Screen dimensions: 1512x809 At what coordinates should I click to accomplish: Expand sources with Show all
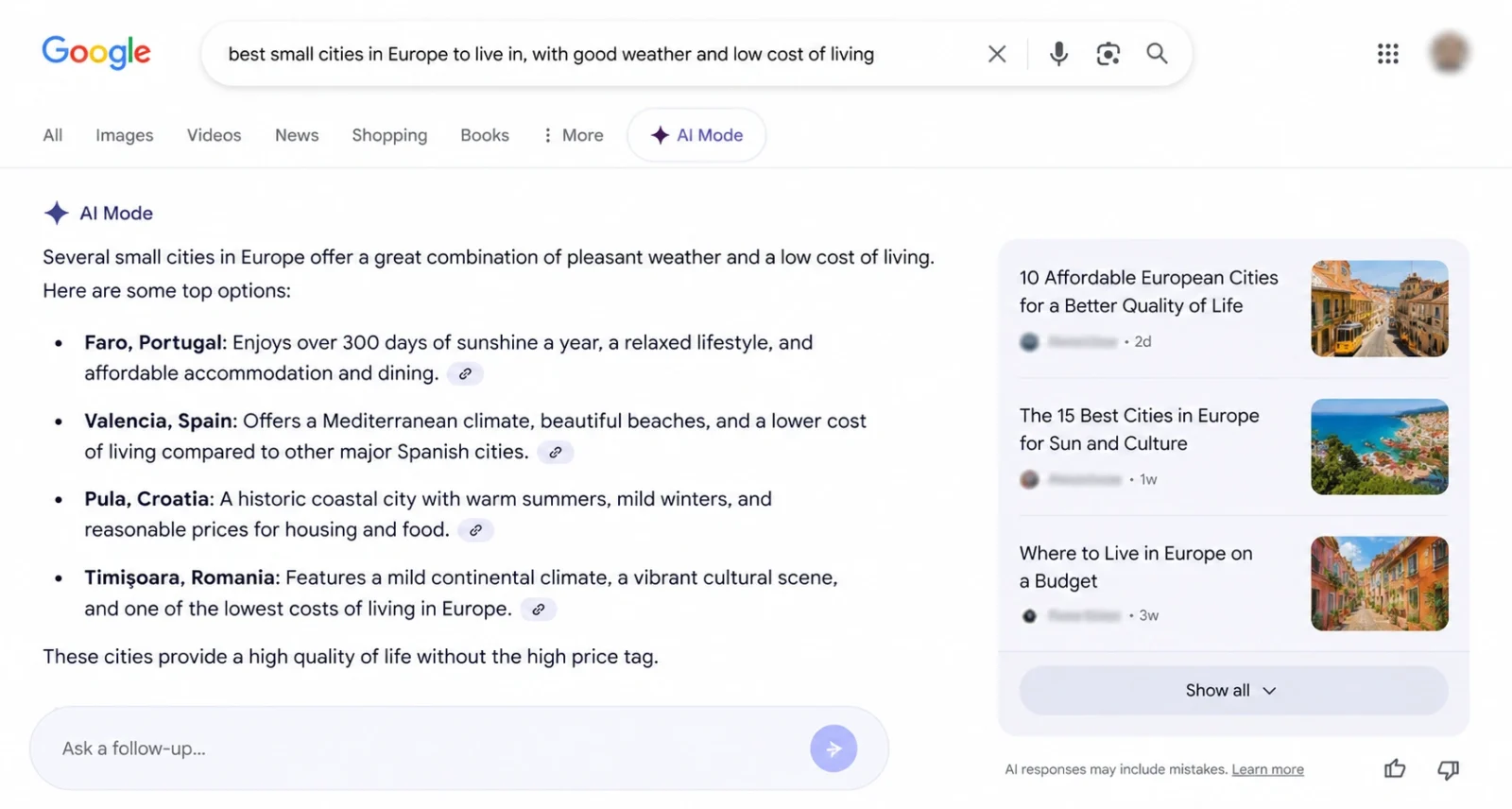1233,690
